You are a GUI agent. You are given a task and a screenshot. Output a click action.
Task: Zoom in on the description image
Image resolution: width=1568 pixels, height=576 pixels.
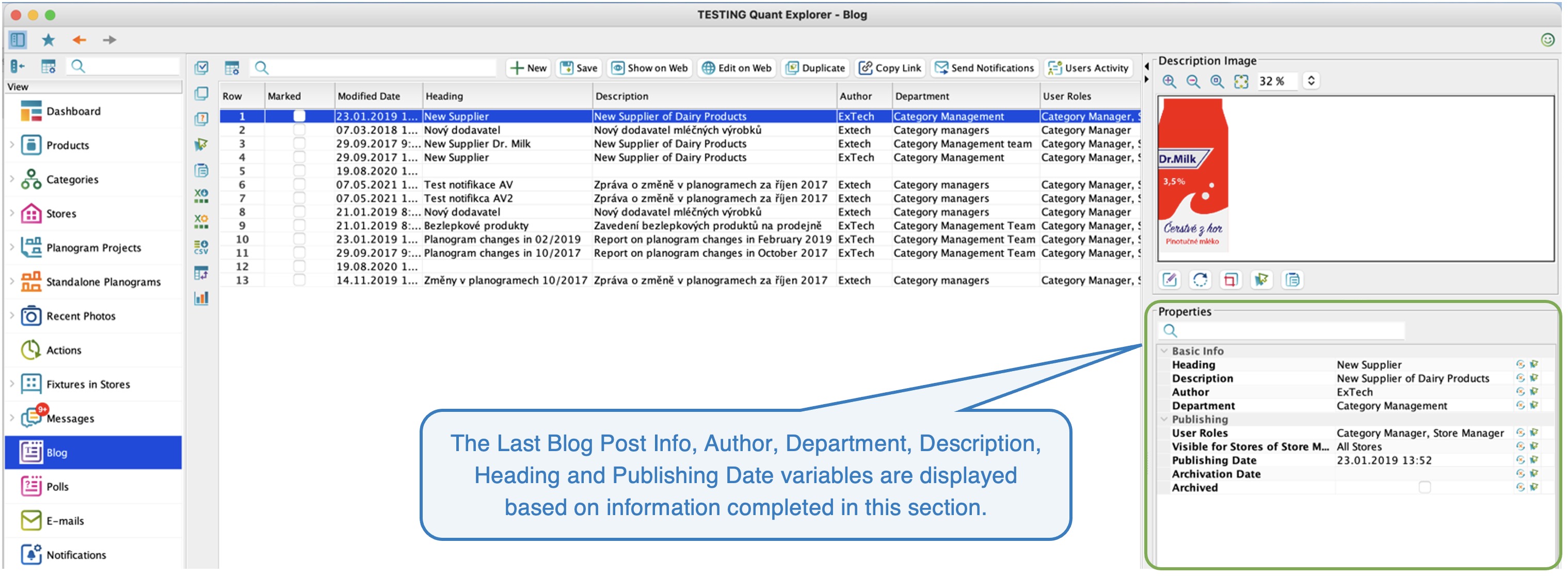coord(1170,82)
